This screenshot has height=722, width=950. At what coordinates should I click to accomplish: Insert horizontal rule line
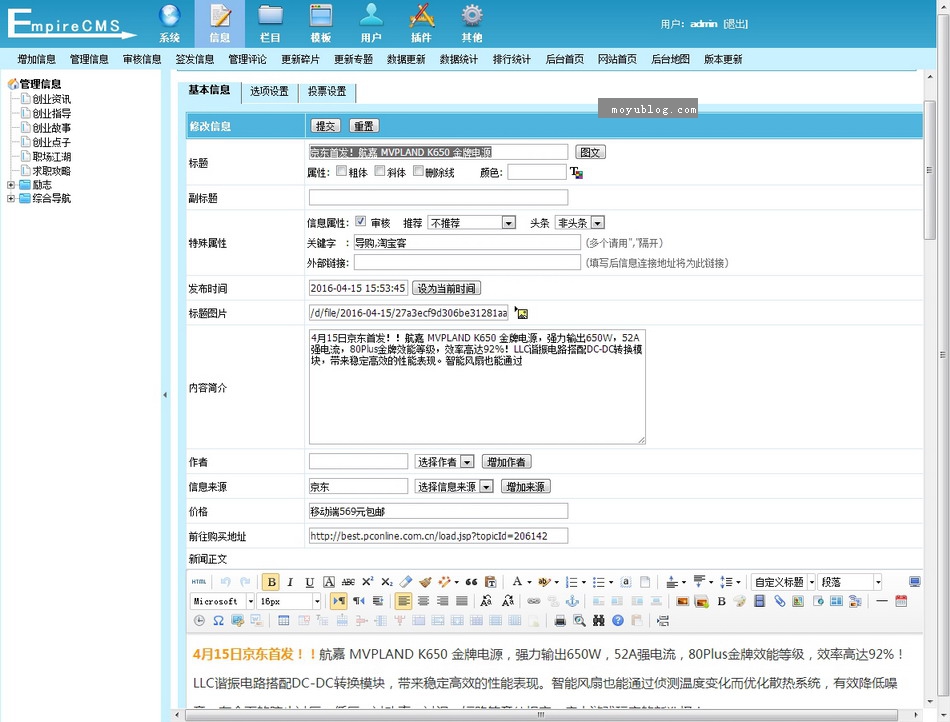click(x=882, y=601)
